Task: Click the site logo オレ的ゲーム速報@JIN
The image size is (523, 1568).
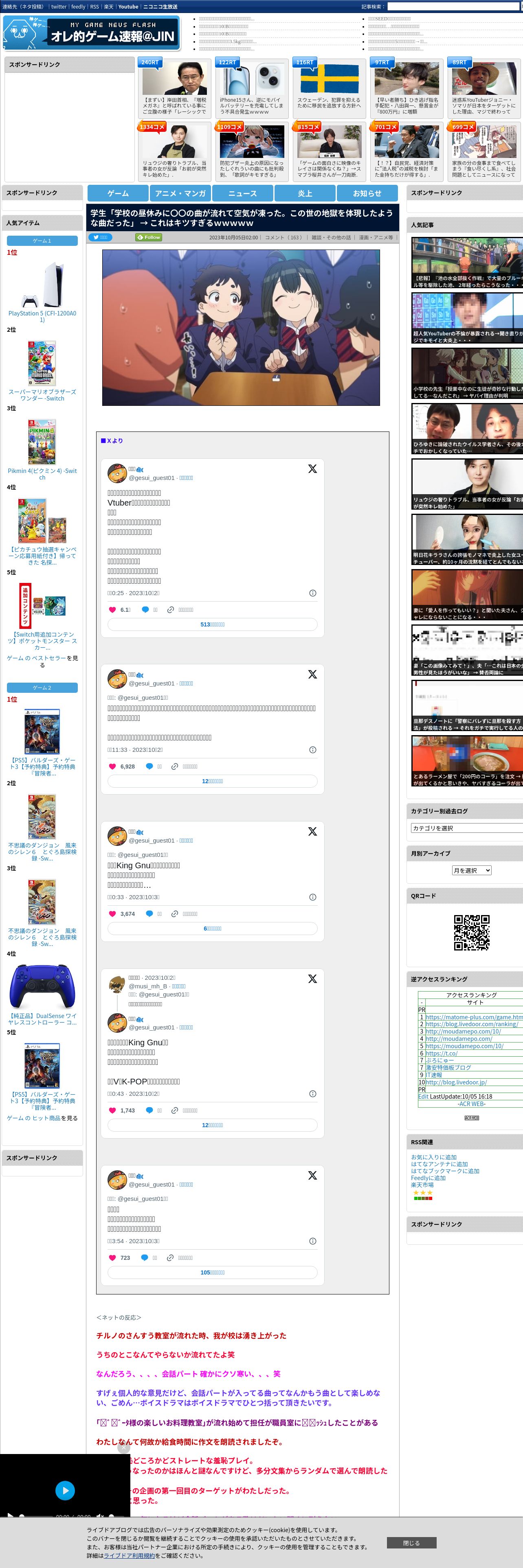Action: point(91,33)
